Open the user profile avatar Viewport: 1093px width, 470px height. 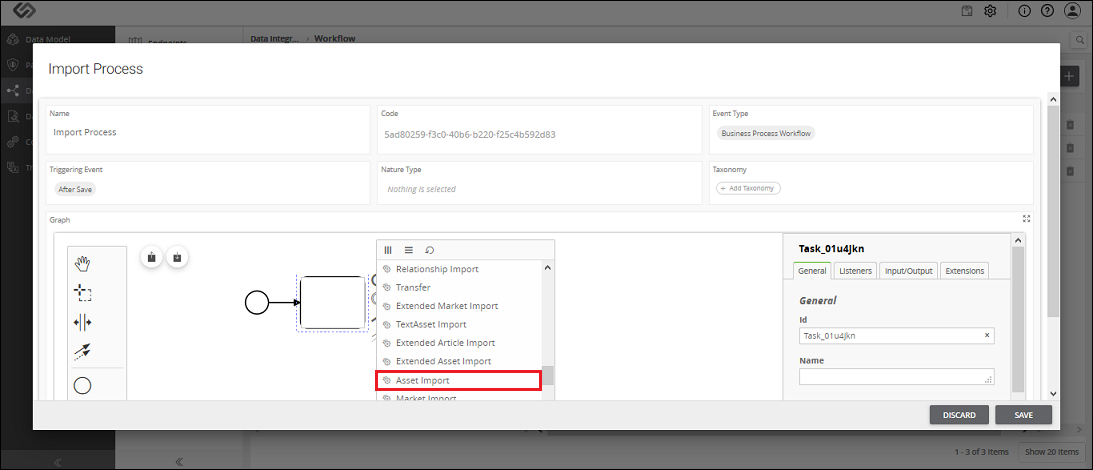[1072, 10]
